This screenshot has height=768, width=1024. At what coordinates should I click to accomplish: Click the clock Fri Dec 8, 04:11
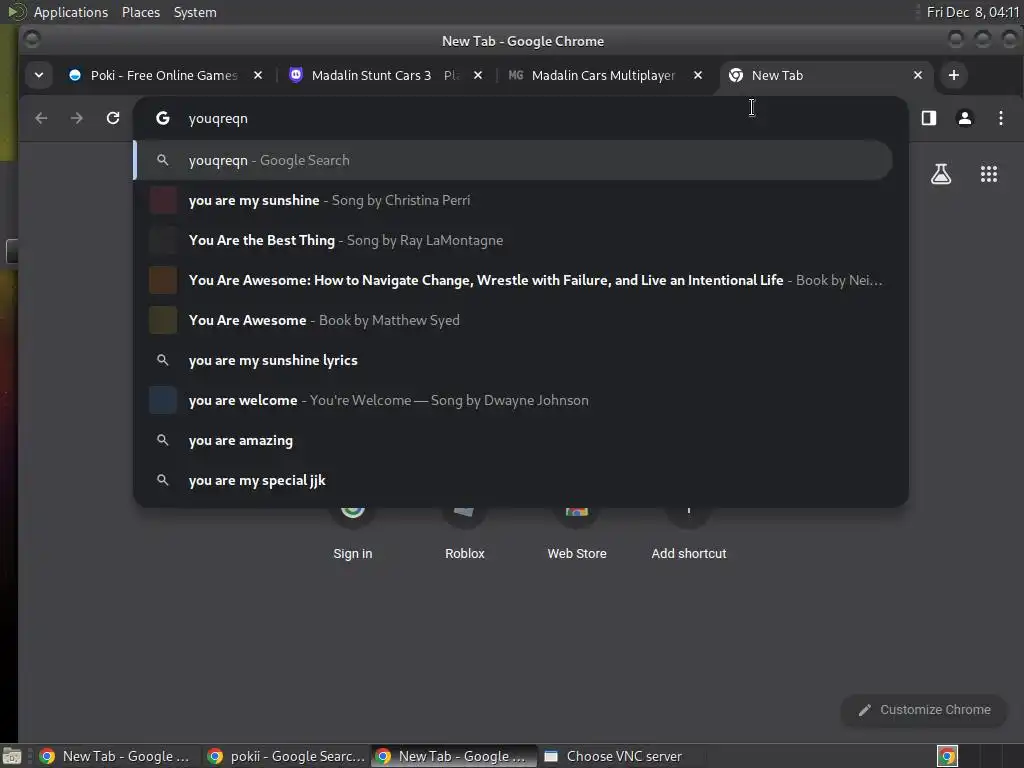click(972, 12)
